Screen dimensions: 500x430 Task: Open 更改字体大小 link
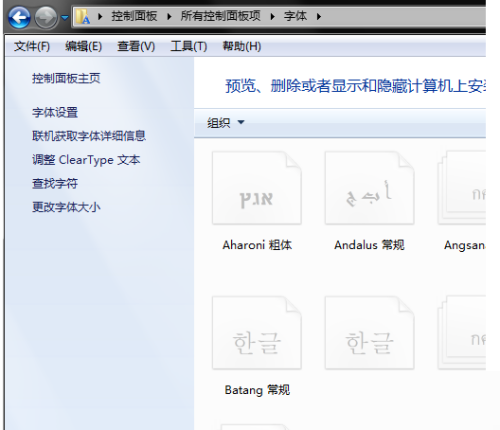(x=66, y=207)
